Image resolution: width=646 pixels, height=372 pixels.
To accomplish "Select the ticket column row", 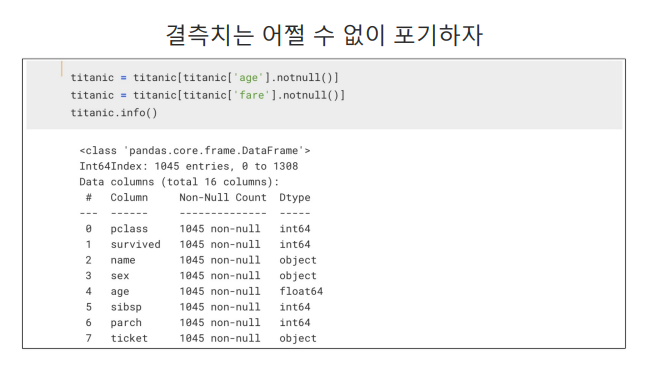I will 201,338.
